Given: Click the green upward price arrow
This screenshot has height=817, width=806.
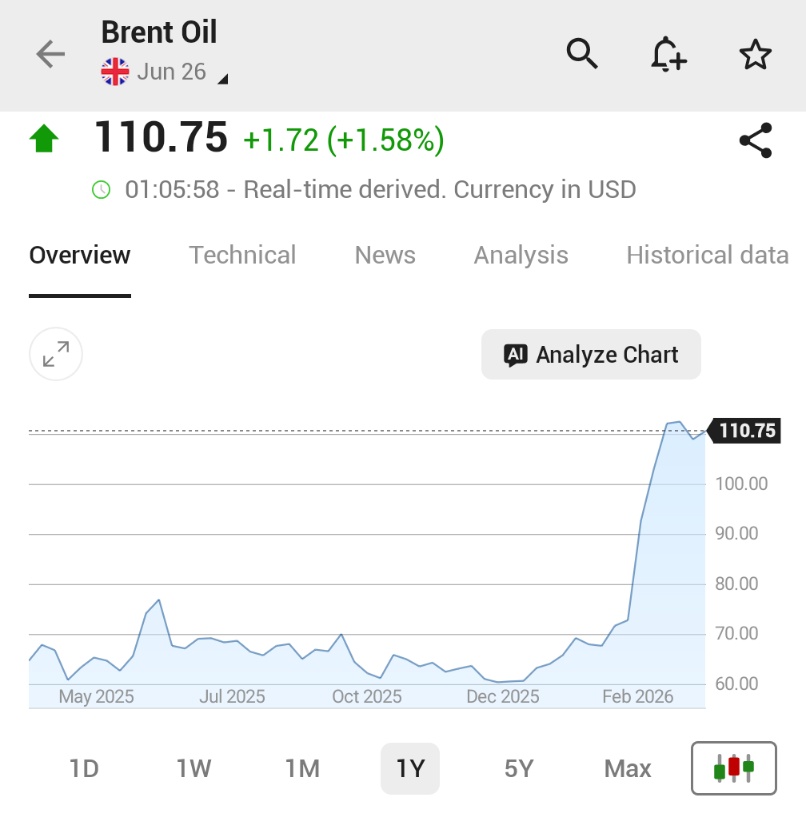Looking at the screenshot, I should click(x=45, y=139).
